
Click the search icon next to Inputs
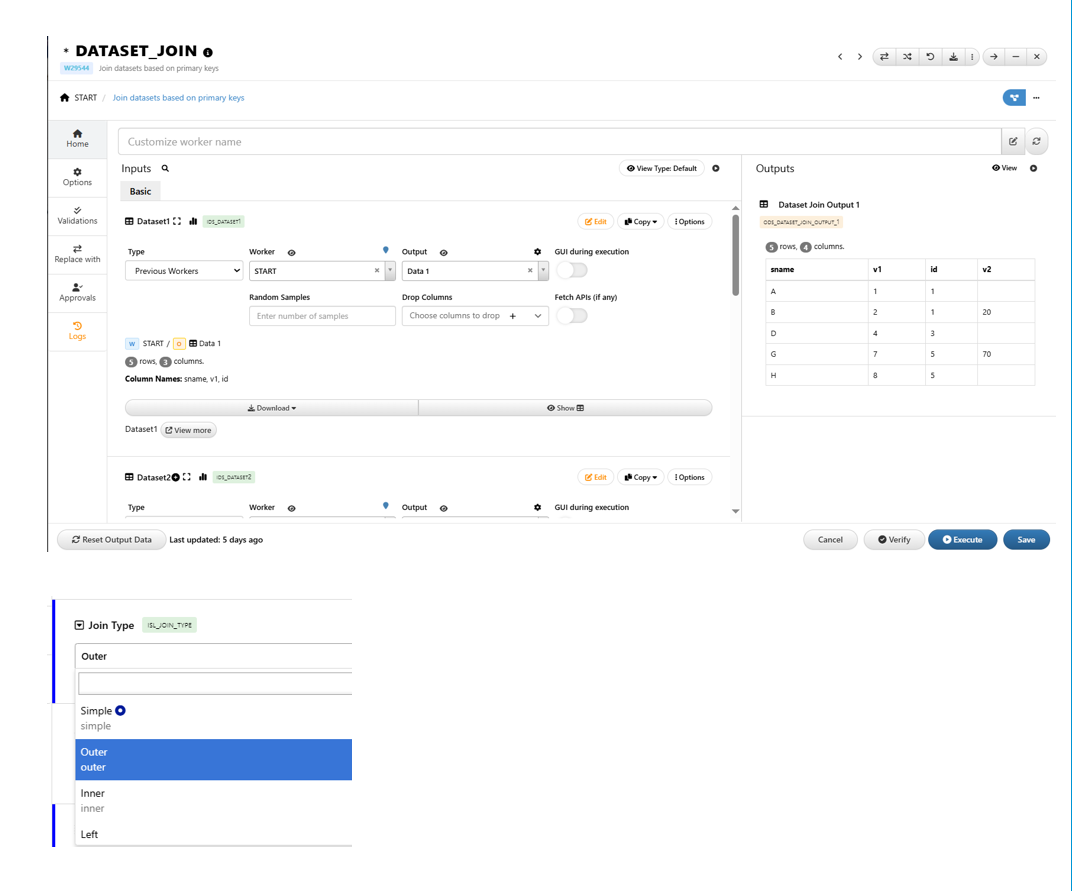pos(166,169)
